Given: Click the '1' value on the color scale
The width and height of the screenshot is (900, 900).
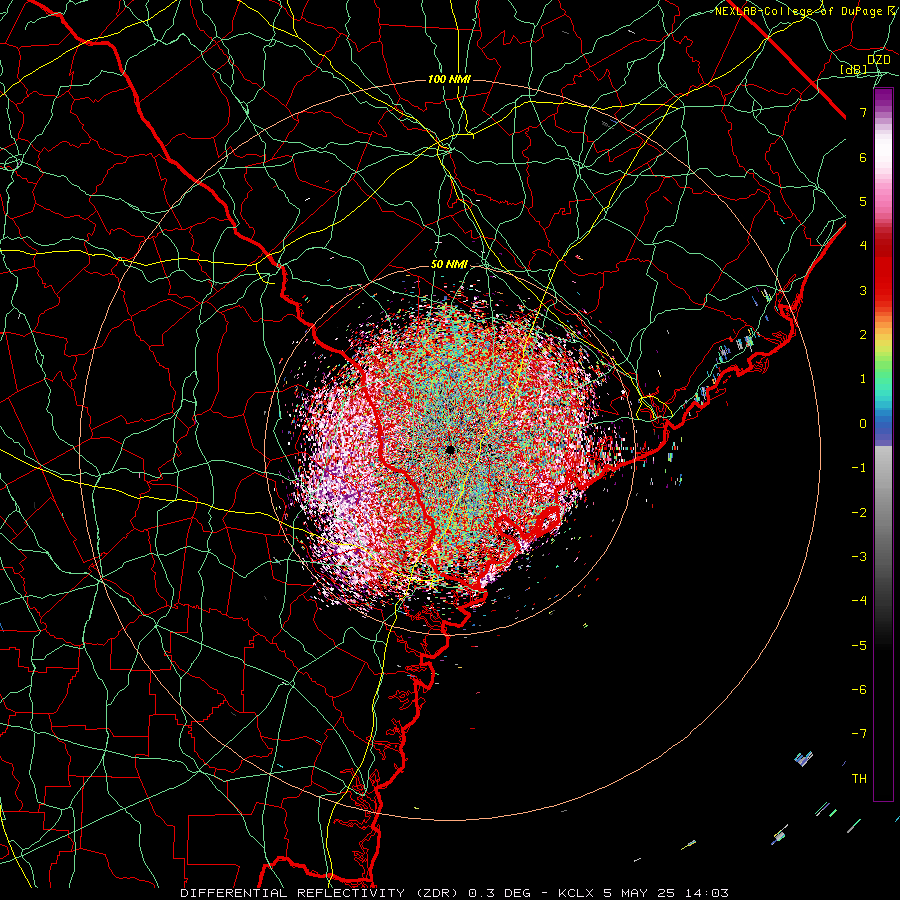Looking at the screenshot, I should 863,379.
